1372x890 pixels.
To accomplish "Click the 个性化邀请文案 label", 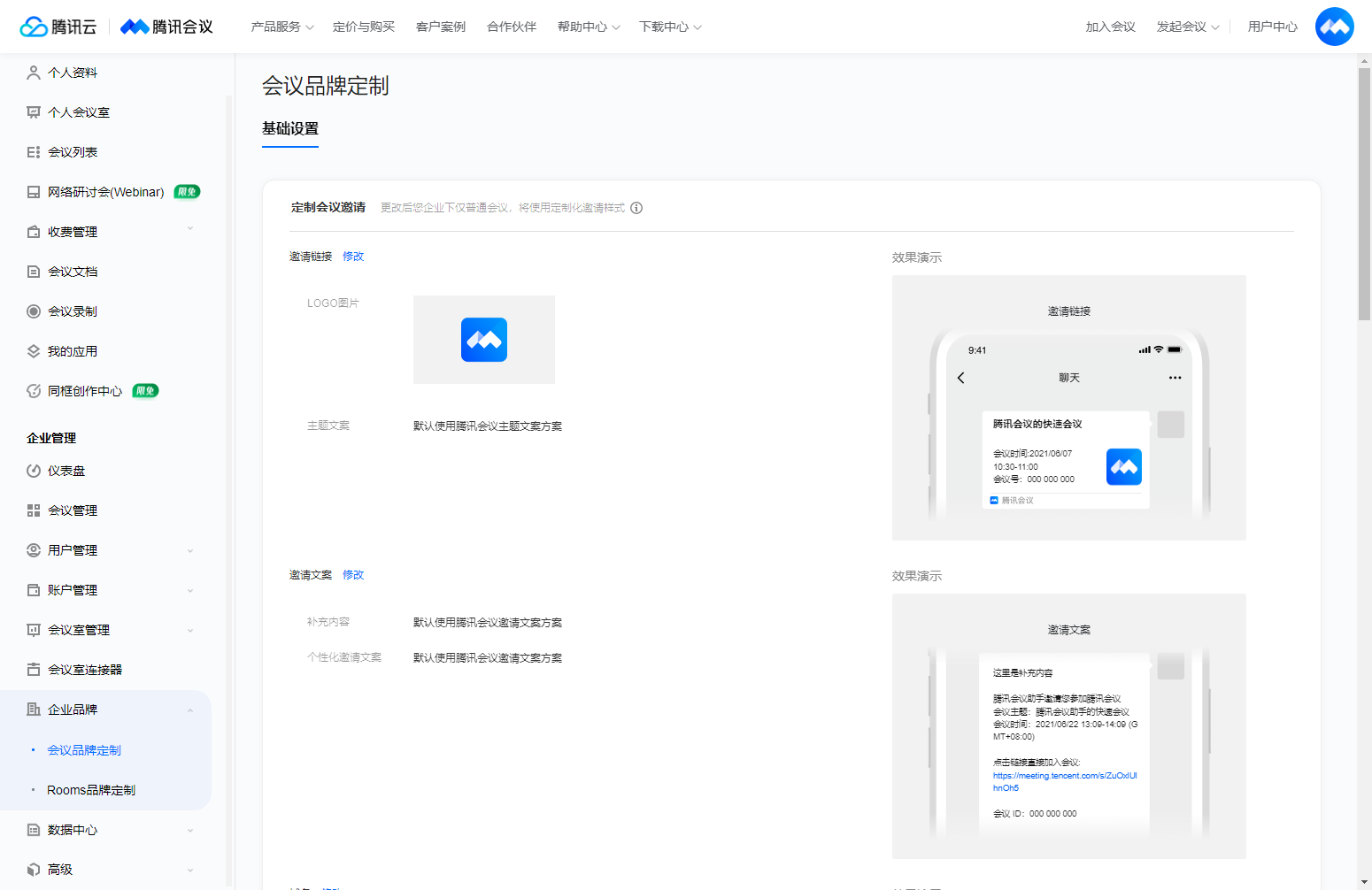I will 344,657.
